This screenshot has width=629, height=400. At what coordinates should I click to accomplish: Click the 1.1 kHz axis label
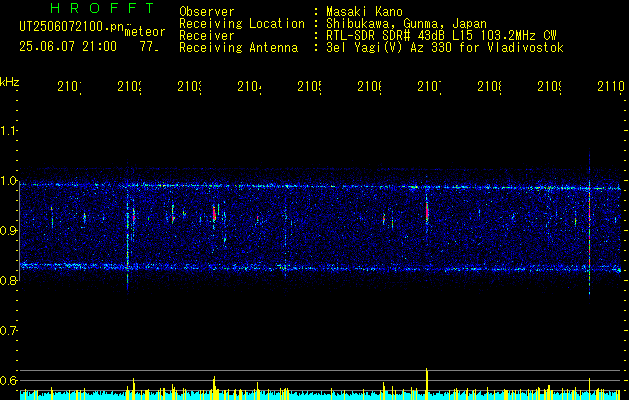click(8, 131)
